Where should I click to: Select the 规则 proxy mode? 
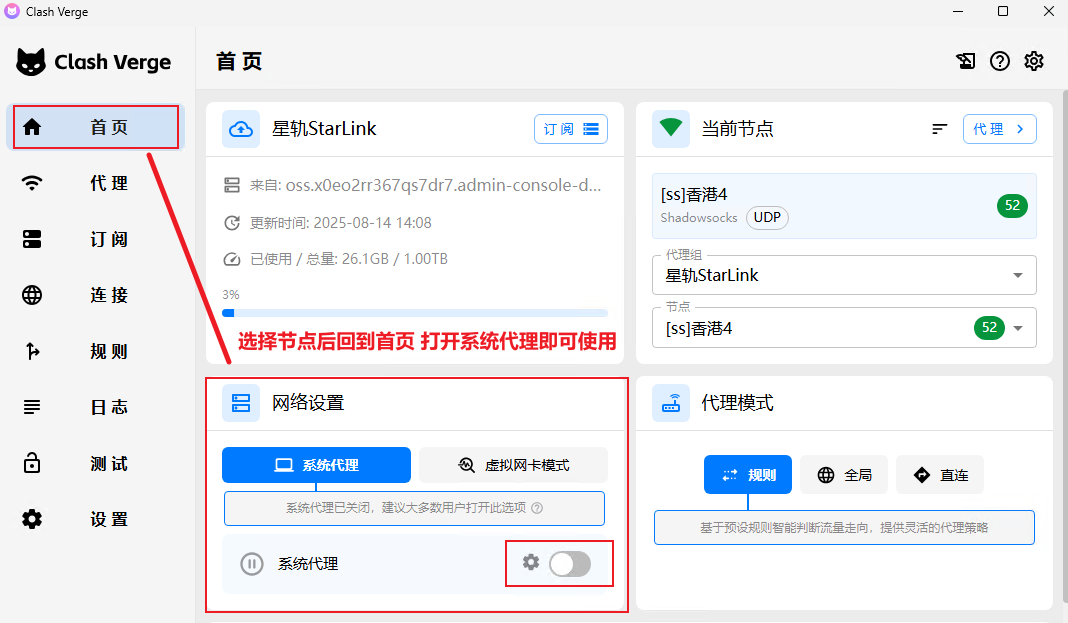pyautogui.click(x=748, y=475)
